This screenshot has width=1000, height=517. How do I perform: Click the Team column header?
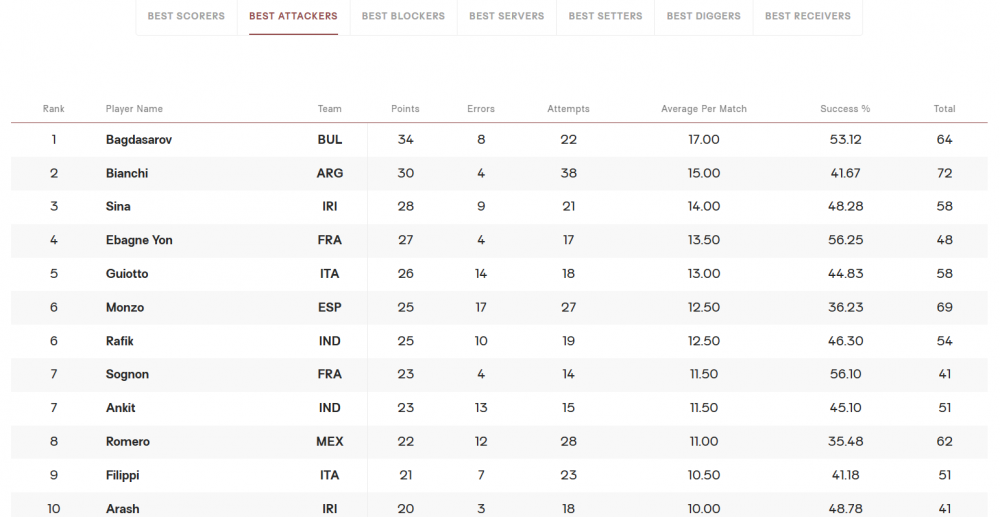330,109
